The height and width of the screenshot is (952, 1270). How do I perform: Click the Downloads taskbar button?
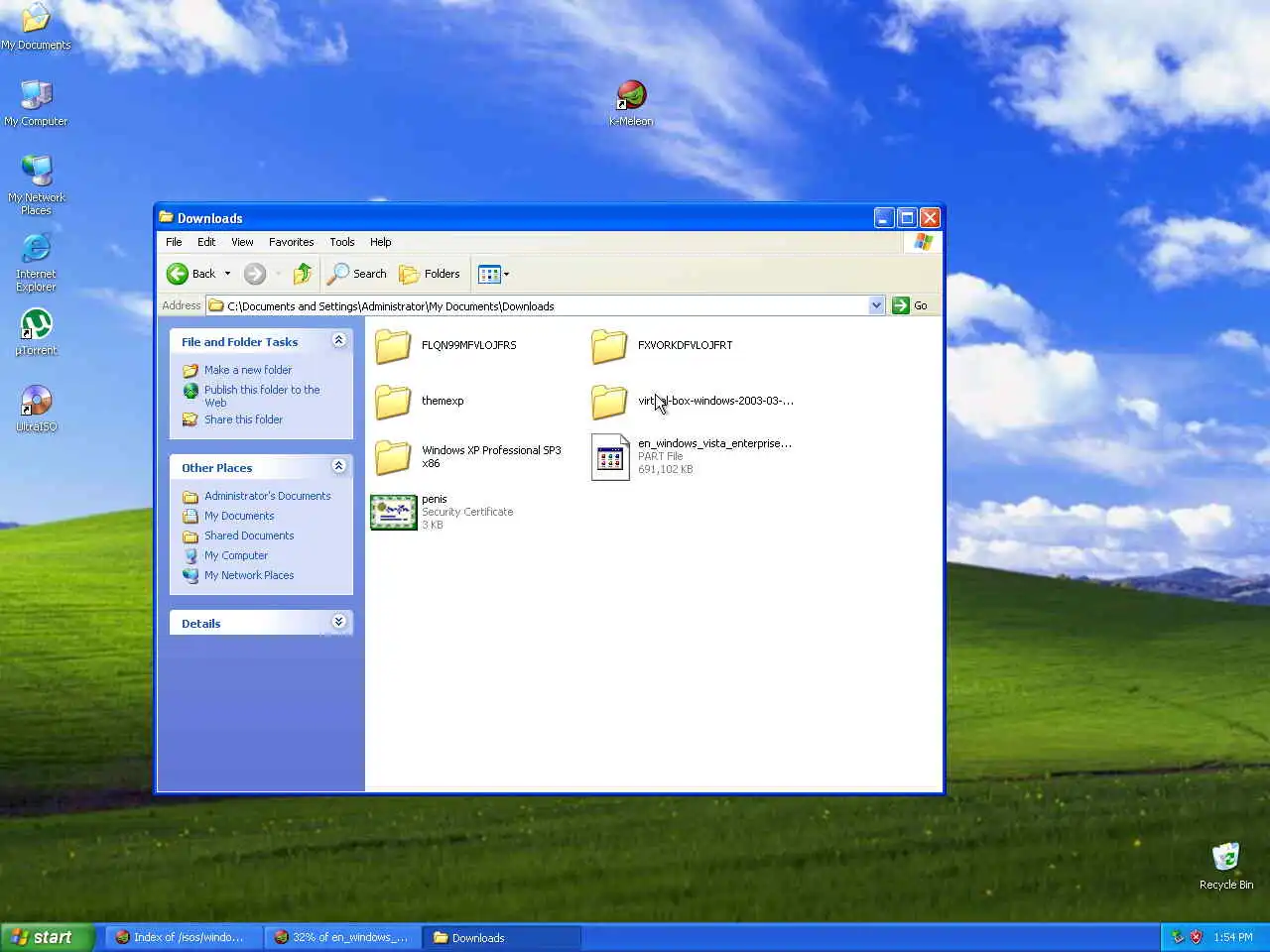click(x=502, y=937)
